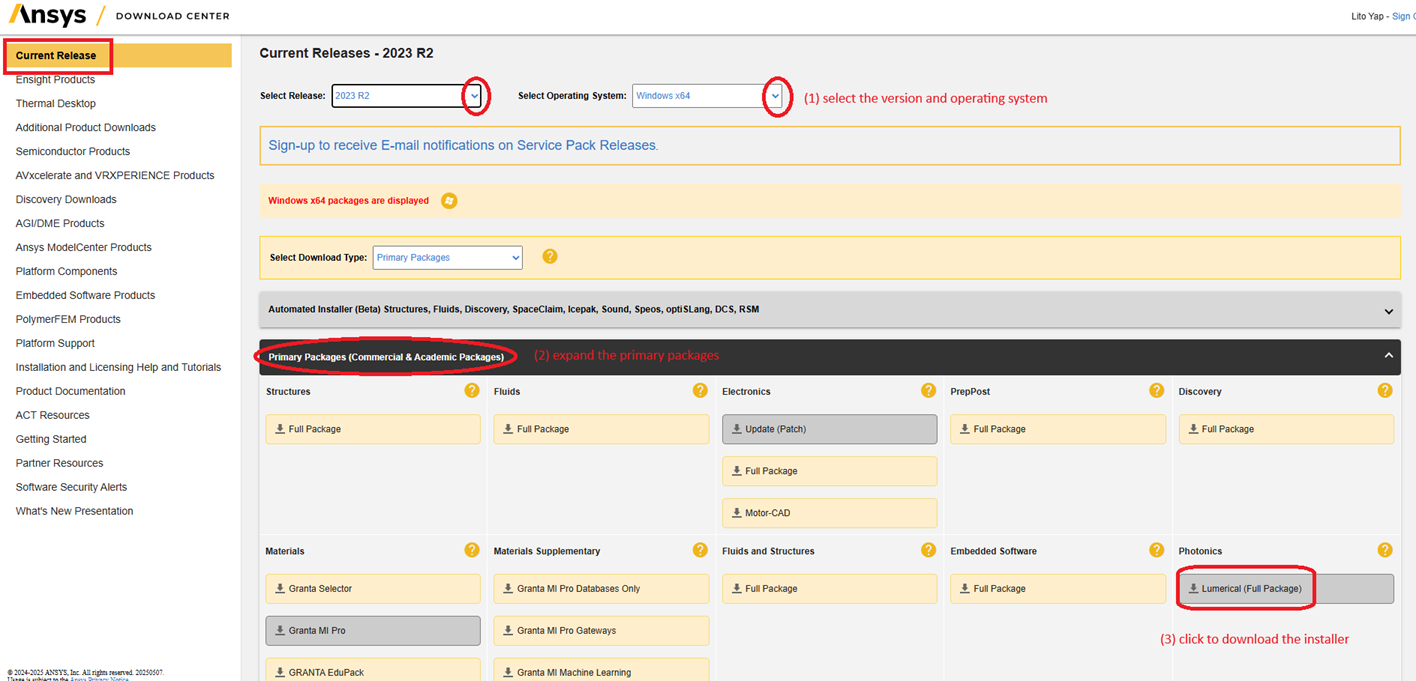Open AVxcelerate and VRXPERIENCE Products
This screenshot has width=1416, height=681.
pyautogui.click(x=115, y=175)
